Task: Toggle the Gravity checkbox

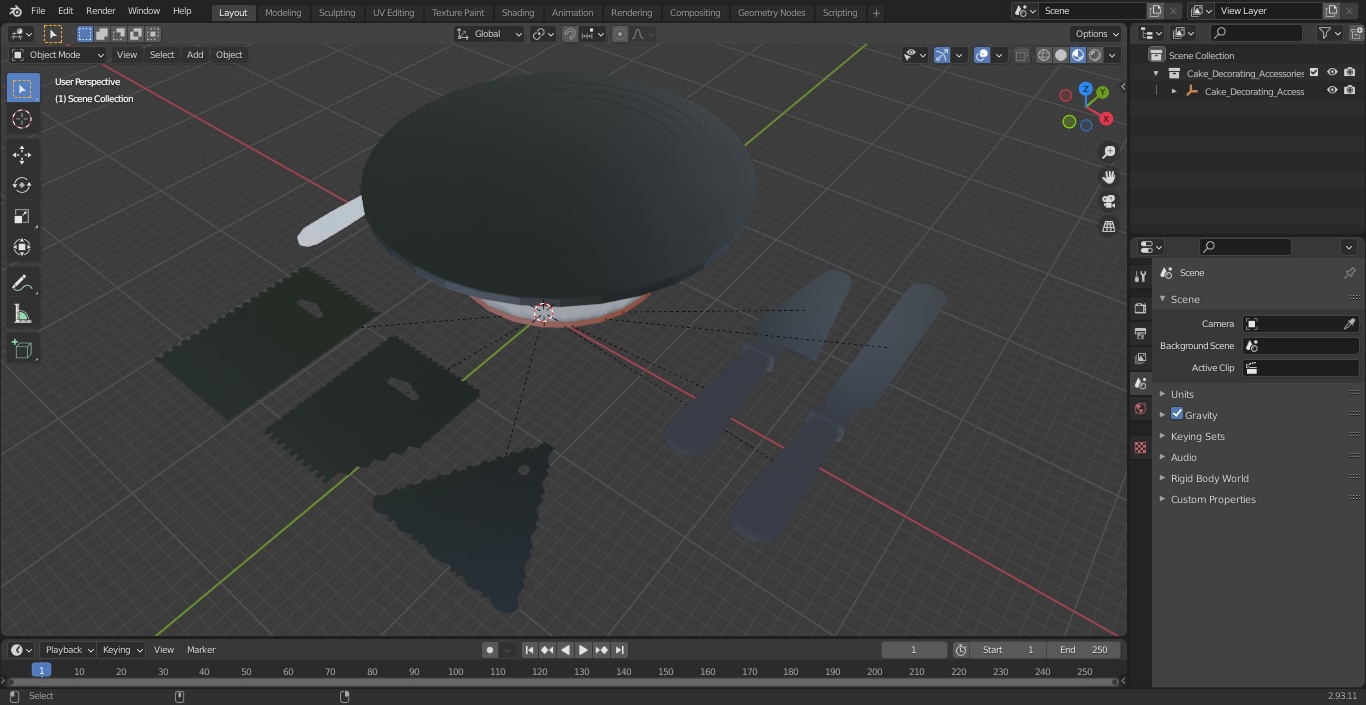Action: tap(1177, 414)
